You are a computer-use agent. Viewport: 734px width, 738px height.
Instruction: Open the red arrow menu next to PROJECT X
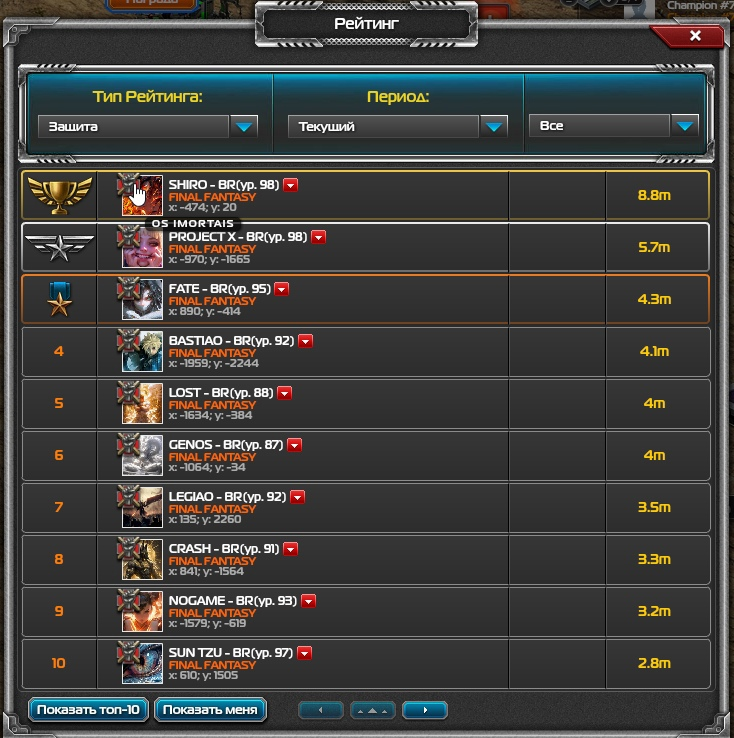tap(319, 237)
